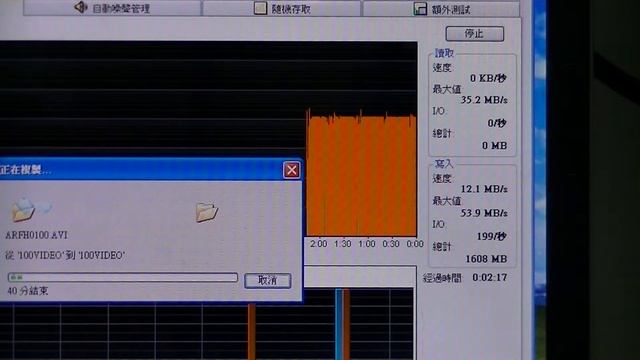This screenshot has height=360, width=640.
Task: Click the orange write speed graph area
Action: (x=362, y=176)
